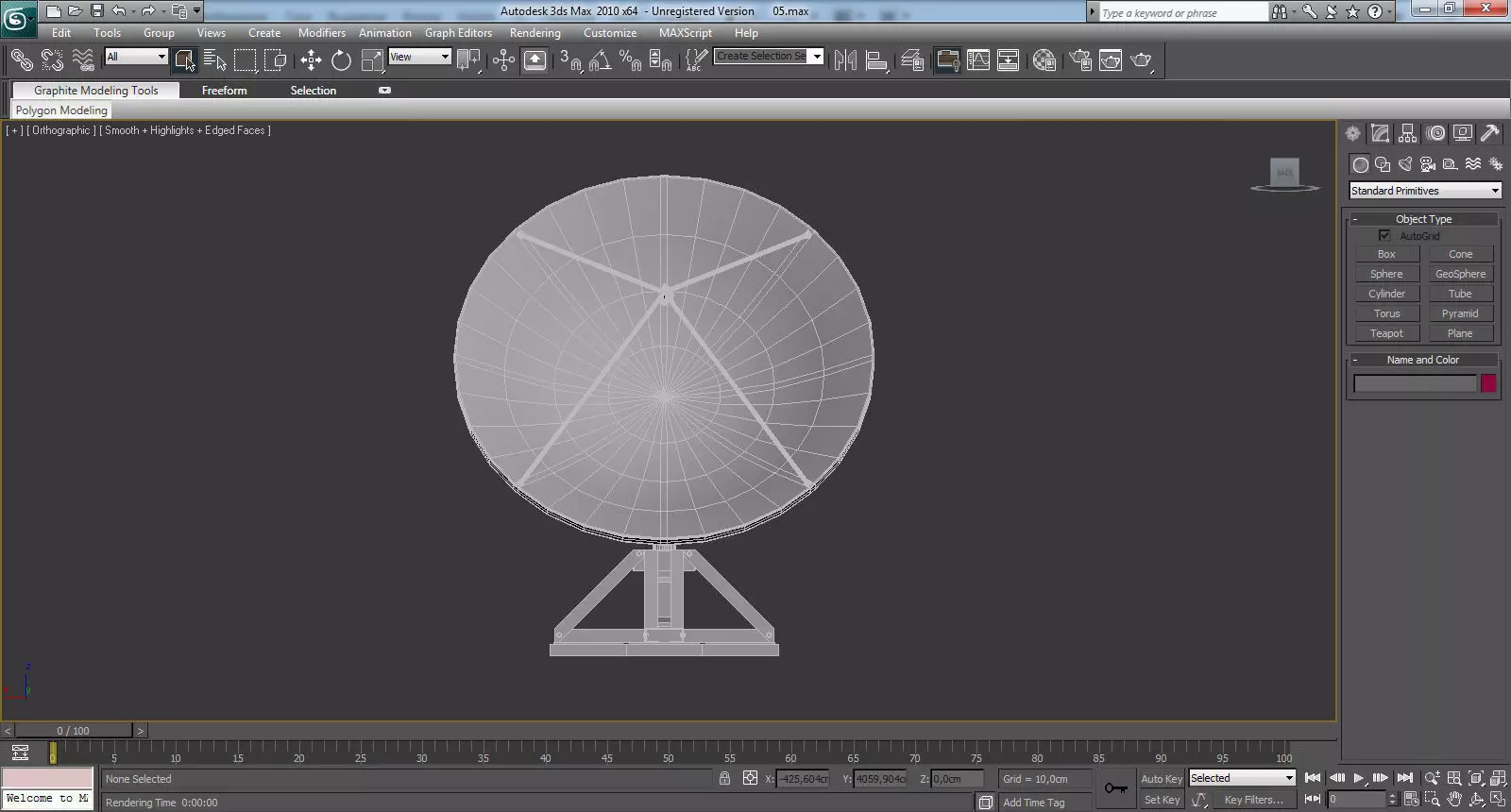
Task: Open the Select by Name dialog
Action: [214, 60]
